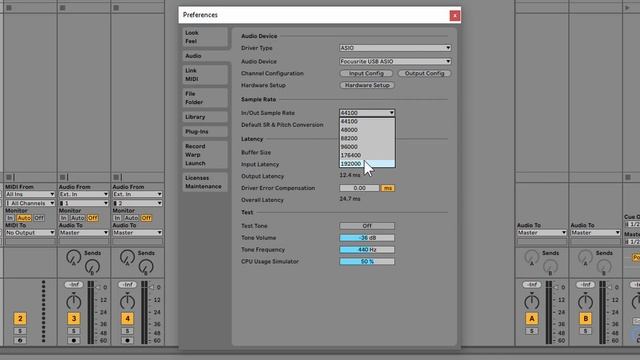Adjust the CPU Usage Simulator slider
This screenshot has height=360, width=640.
tap(367, 261)
